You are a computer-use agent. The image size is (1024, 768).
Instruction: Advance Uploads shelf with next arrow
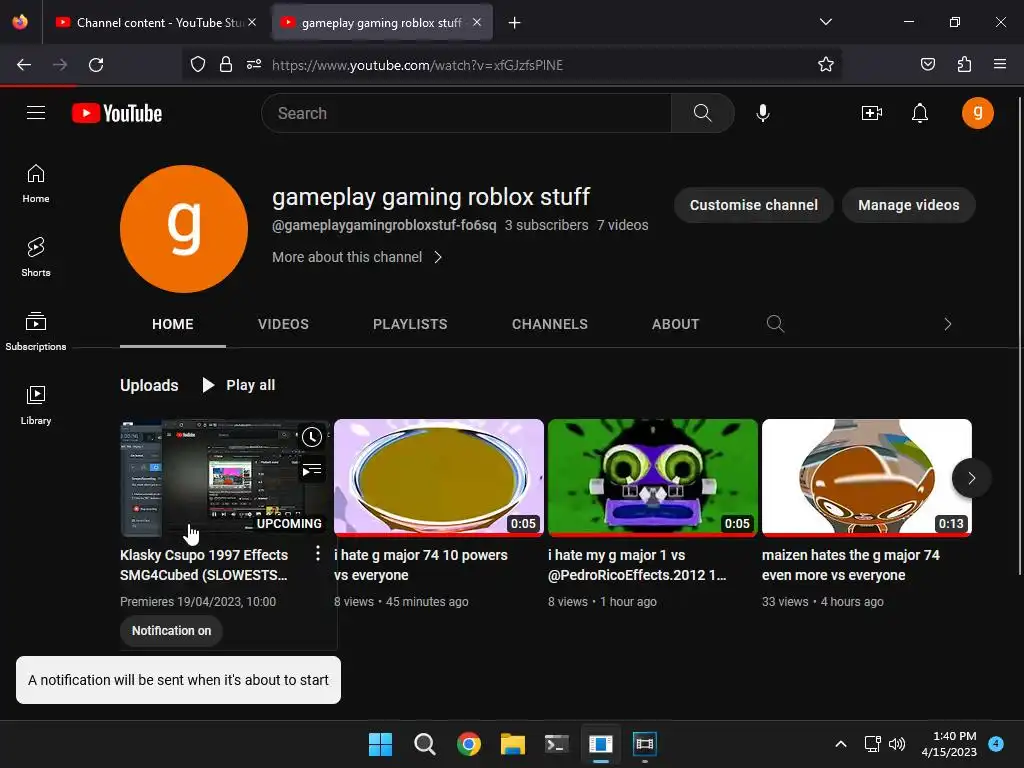971,478
